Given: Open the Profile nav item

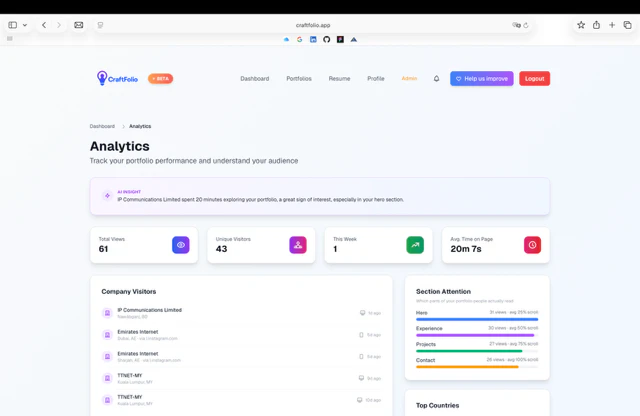Looking at the screenshot, I should [376, 78].
